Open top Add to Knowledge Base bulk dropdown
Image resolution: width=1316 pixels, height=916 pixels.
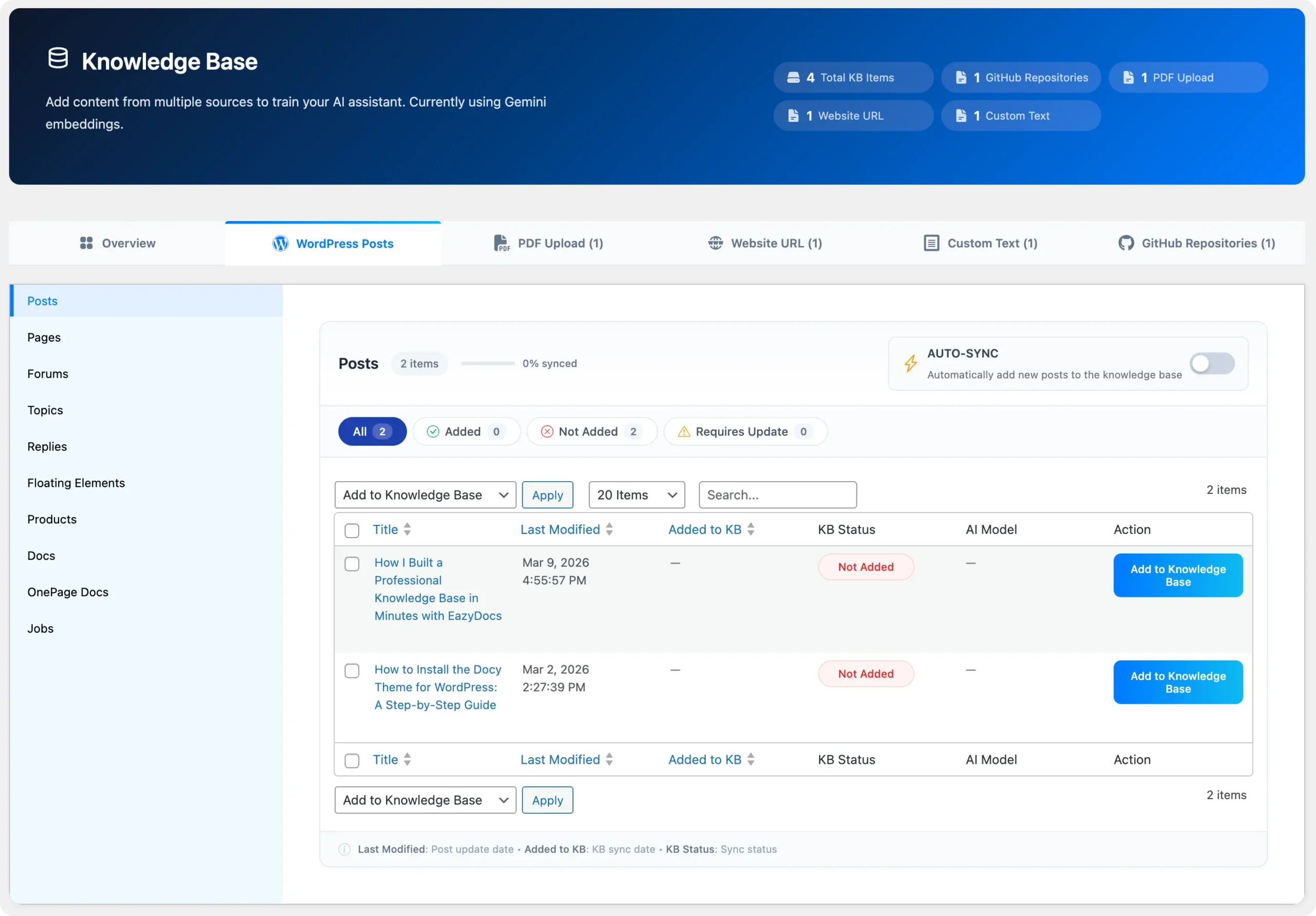pyautogui.click(x=425, y=494)
